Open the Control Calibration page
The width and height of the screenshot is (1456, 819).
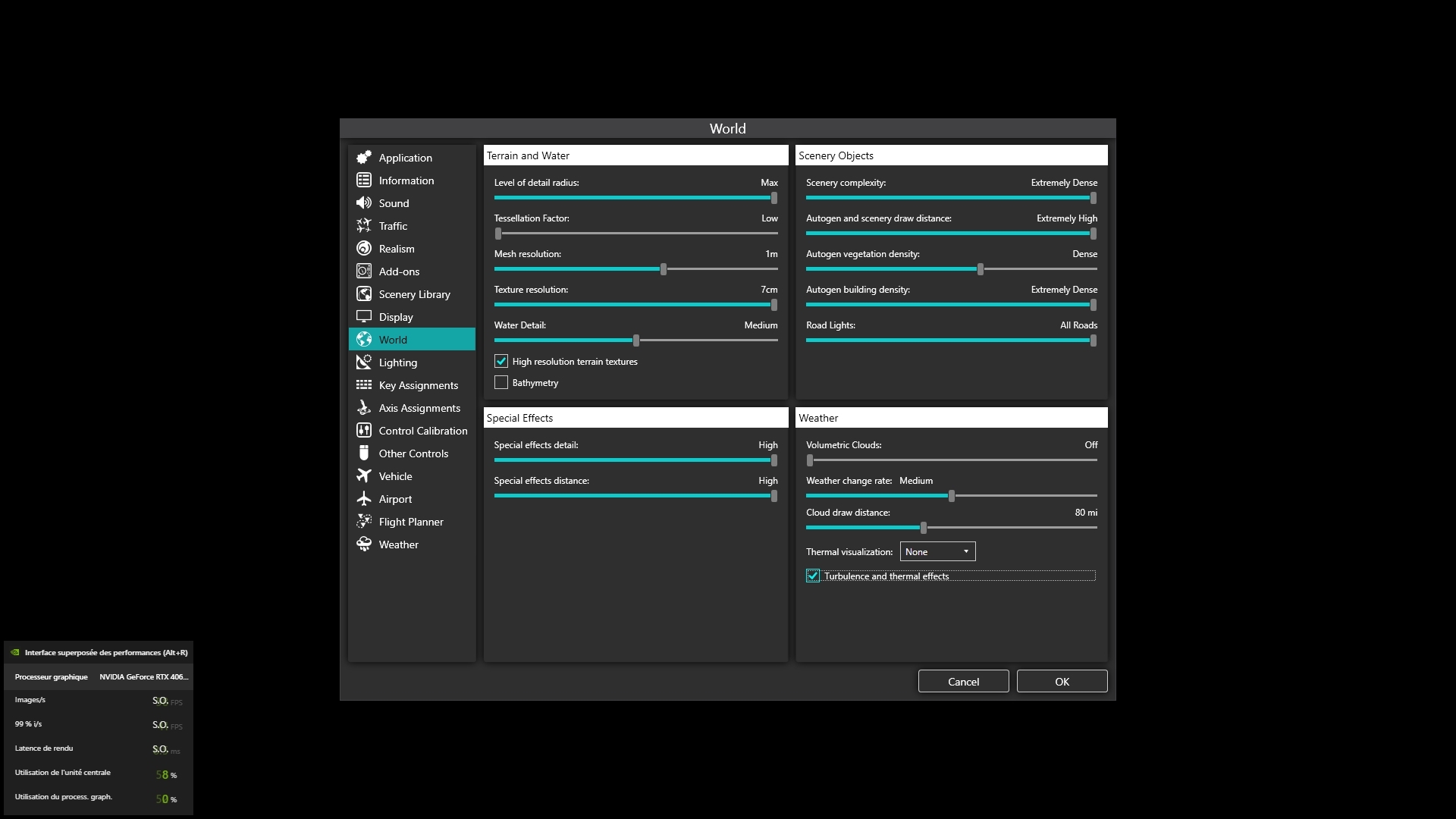(x=422, y=431)
